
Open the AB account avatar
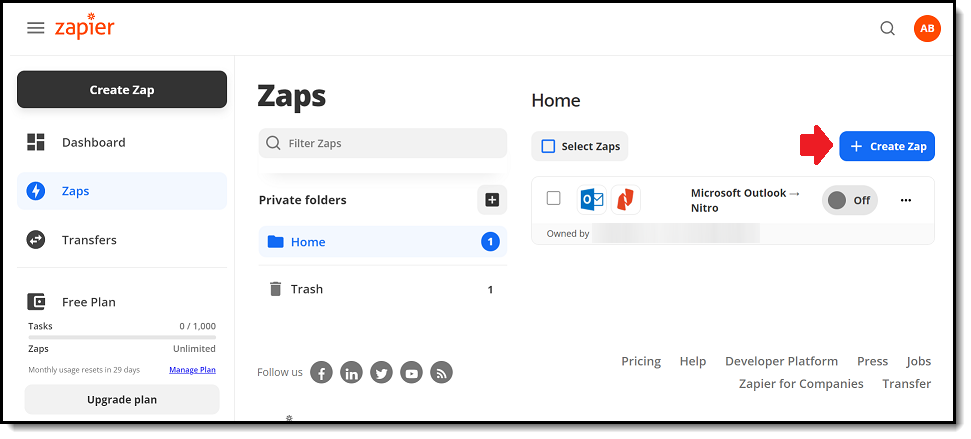coord(927,28)
